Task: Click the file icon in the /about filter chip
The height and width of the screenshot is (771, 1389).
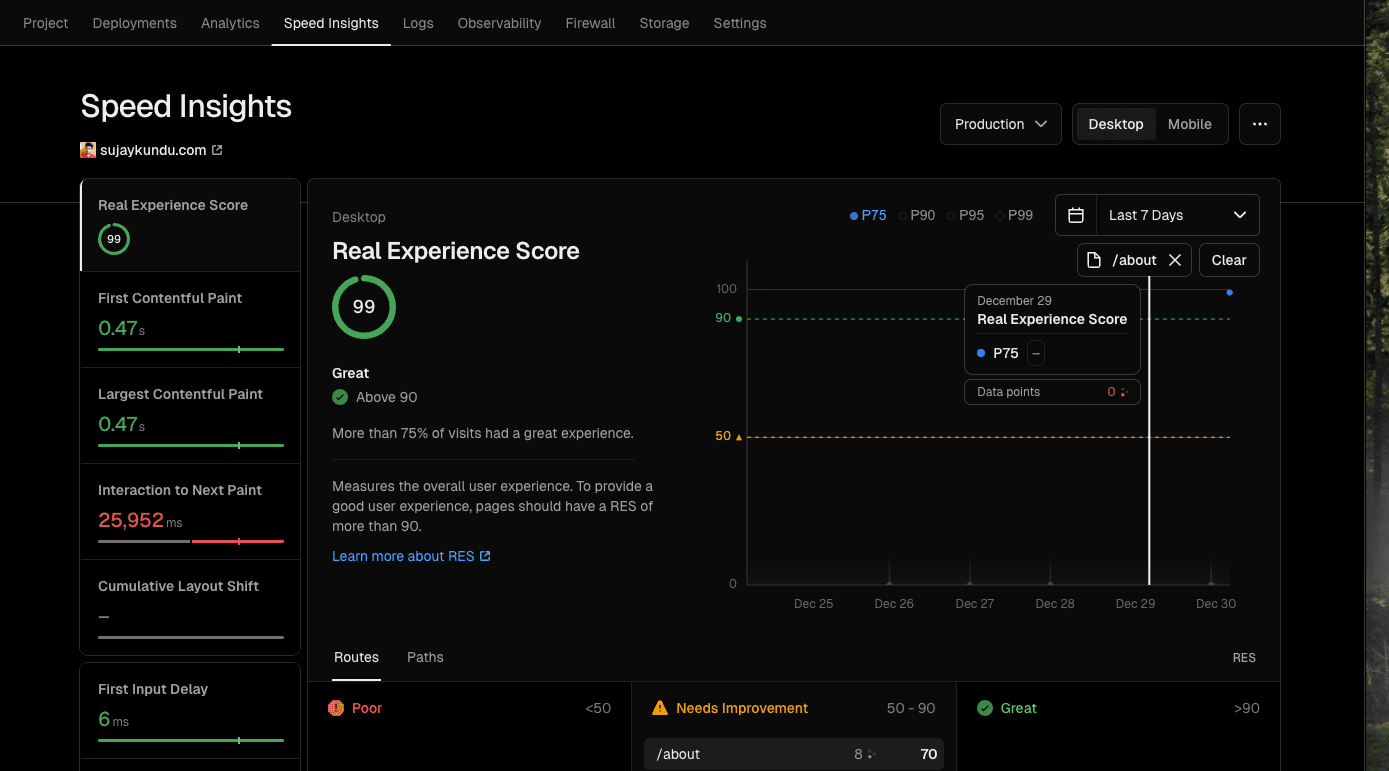Action: point(1094,259)
